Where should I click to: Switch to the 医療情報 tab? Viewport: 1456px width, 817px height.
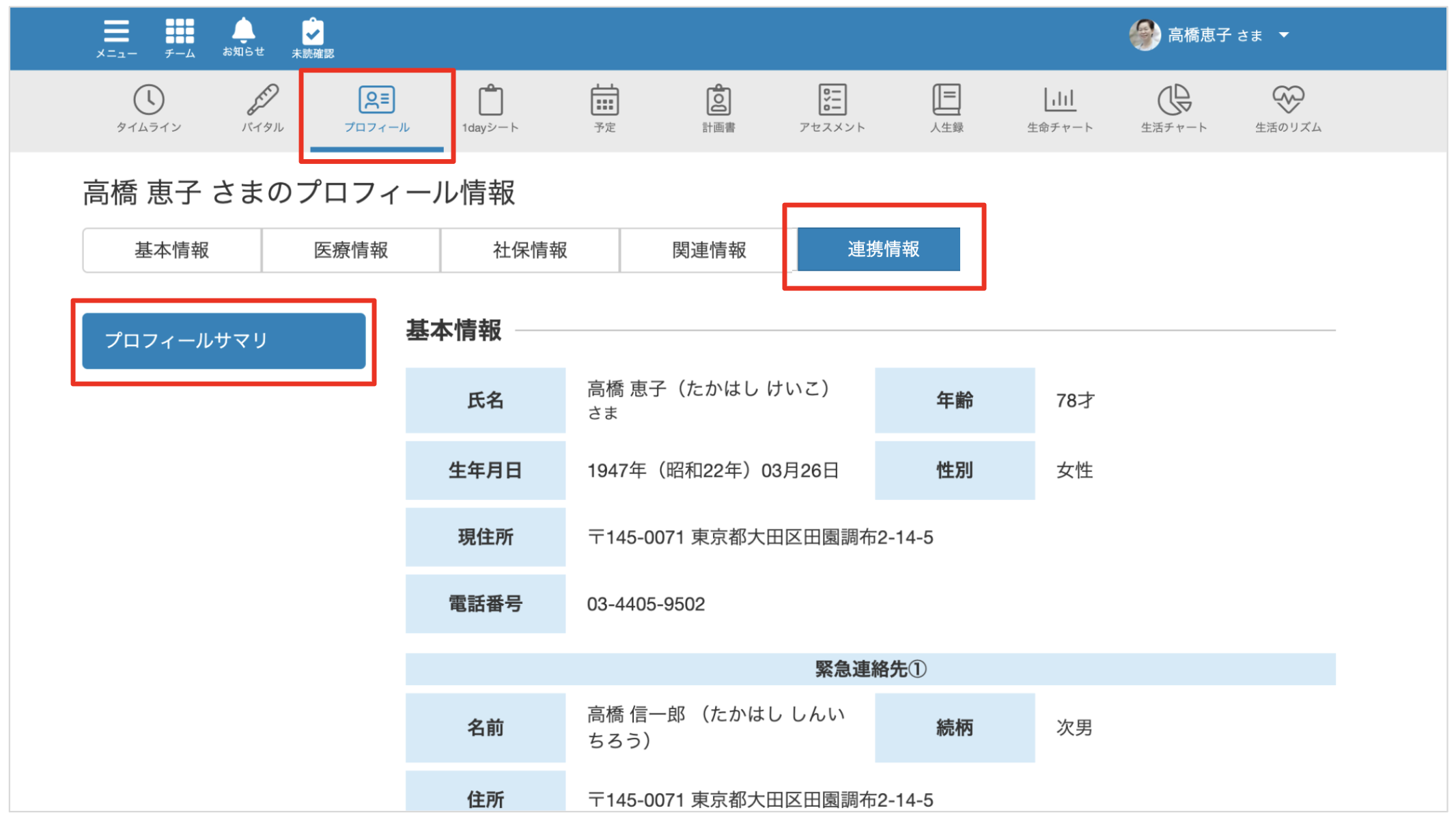(x=350, y=250)
